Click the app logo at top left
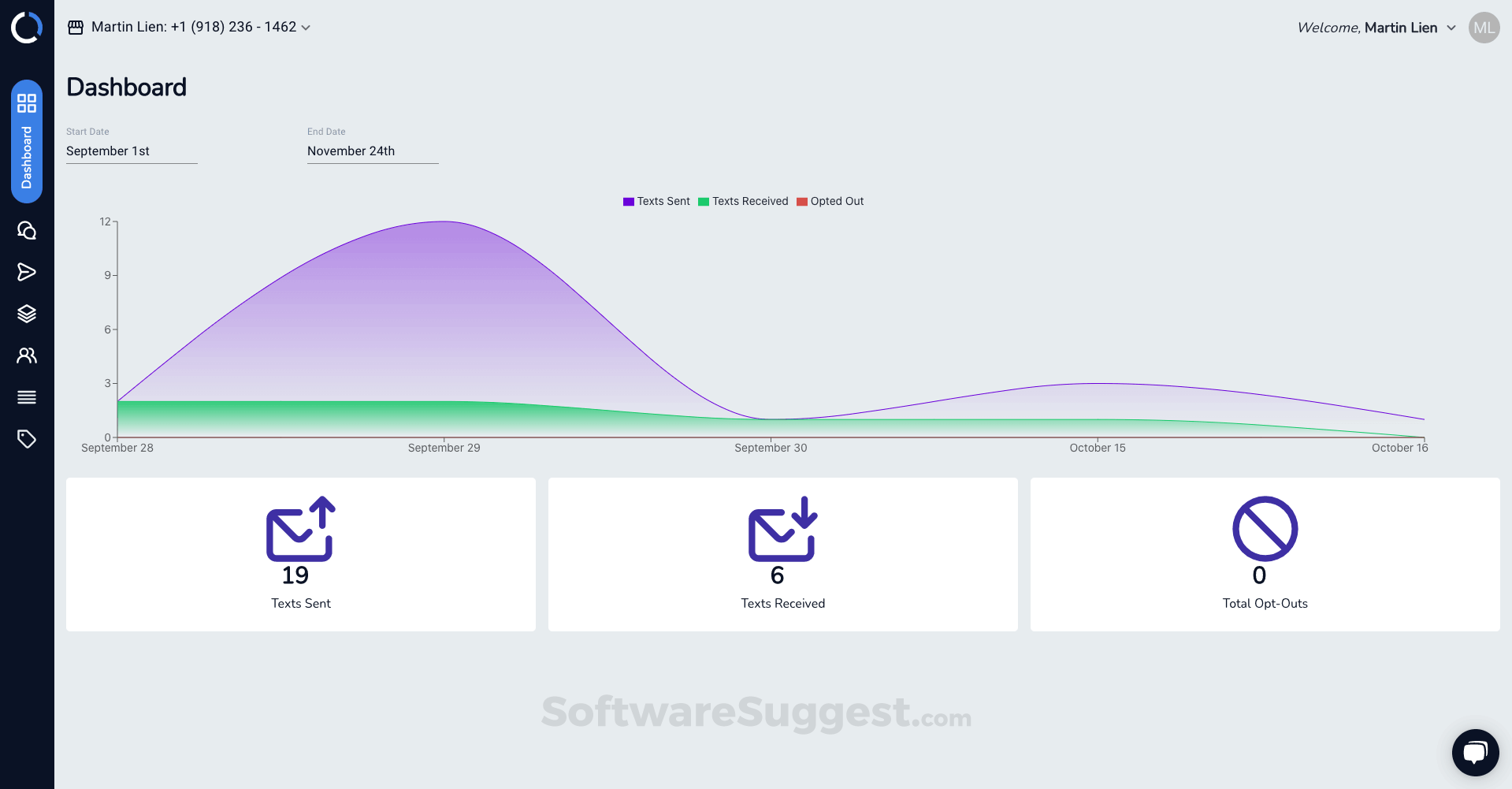 click(x=27, y=28)
